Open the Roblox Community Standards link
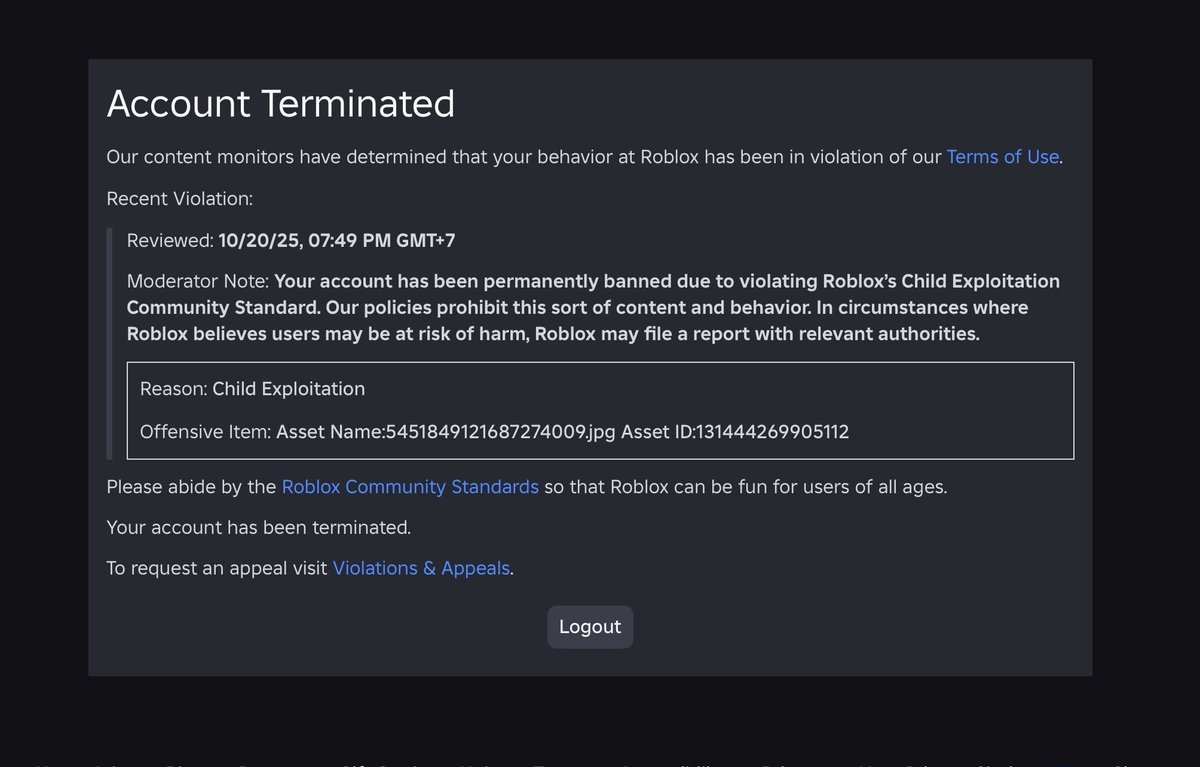The width and height of the screenshot is (1200, 767). tap(410, 487)
